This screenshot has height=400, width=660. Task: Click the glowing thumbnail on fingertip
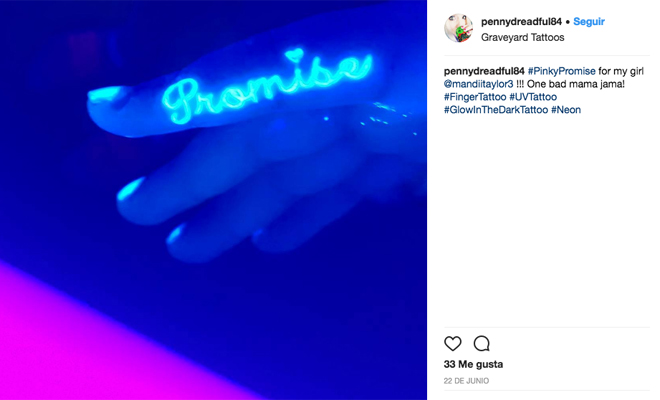[105, 95]
